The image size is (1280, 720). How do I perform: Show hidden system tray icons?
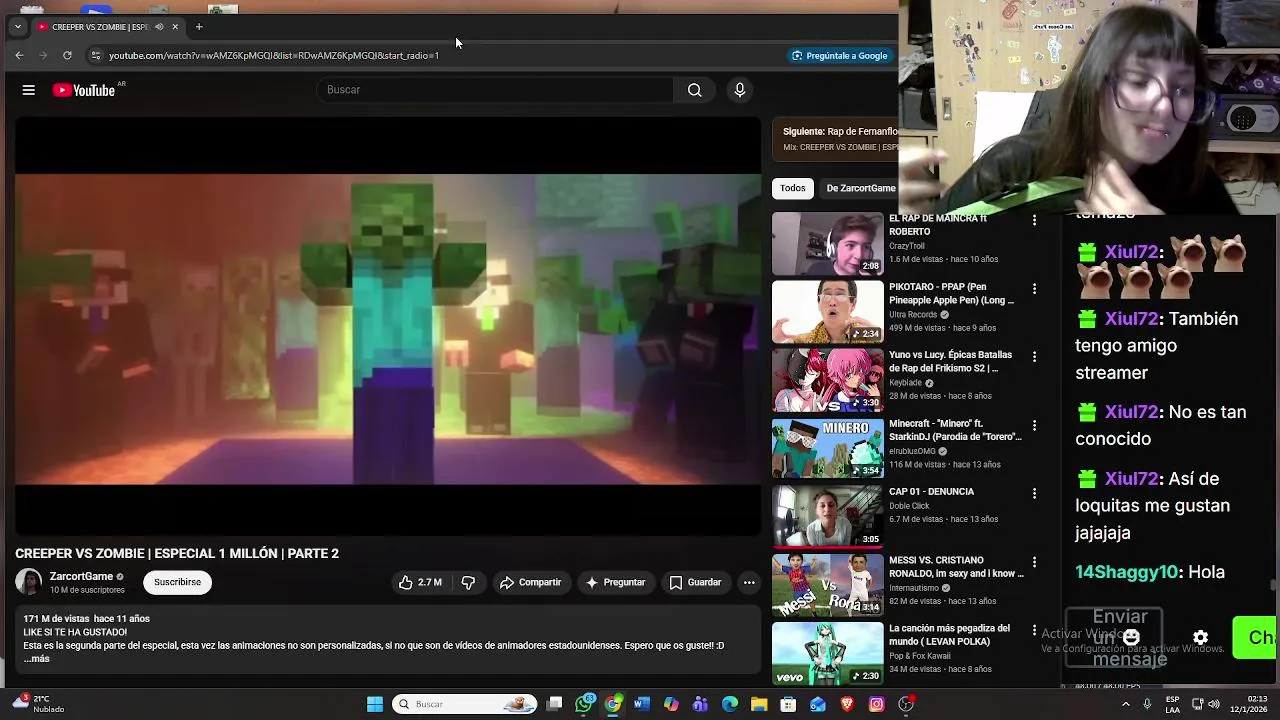tap(1126, 704)
